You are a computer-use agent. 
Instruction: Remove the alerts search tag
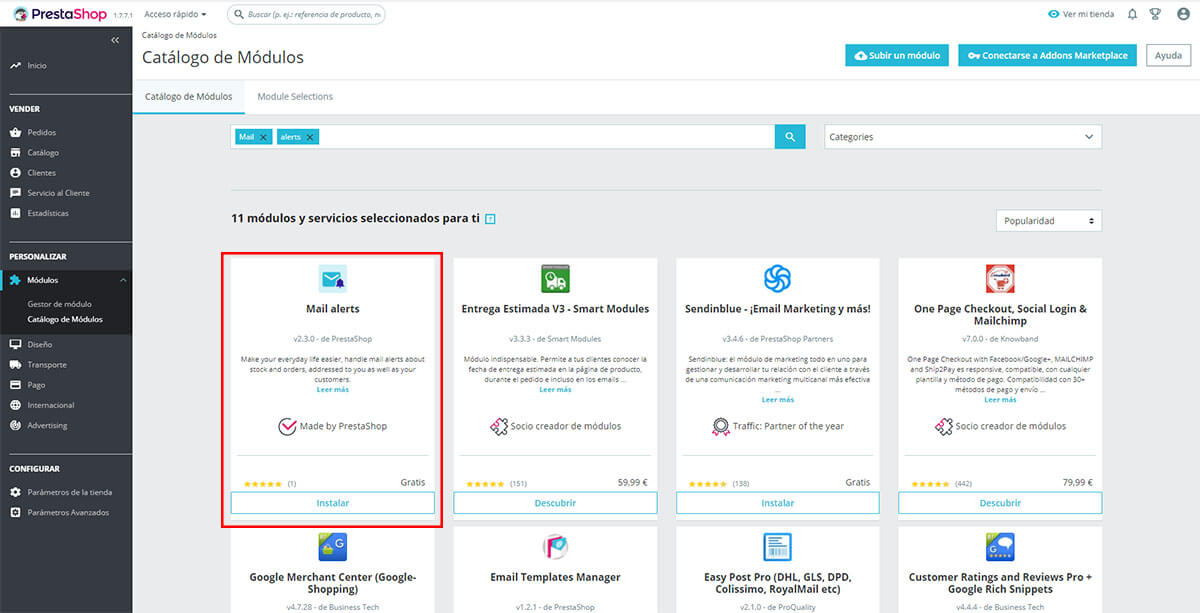[x=310, y=137]
